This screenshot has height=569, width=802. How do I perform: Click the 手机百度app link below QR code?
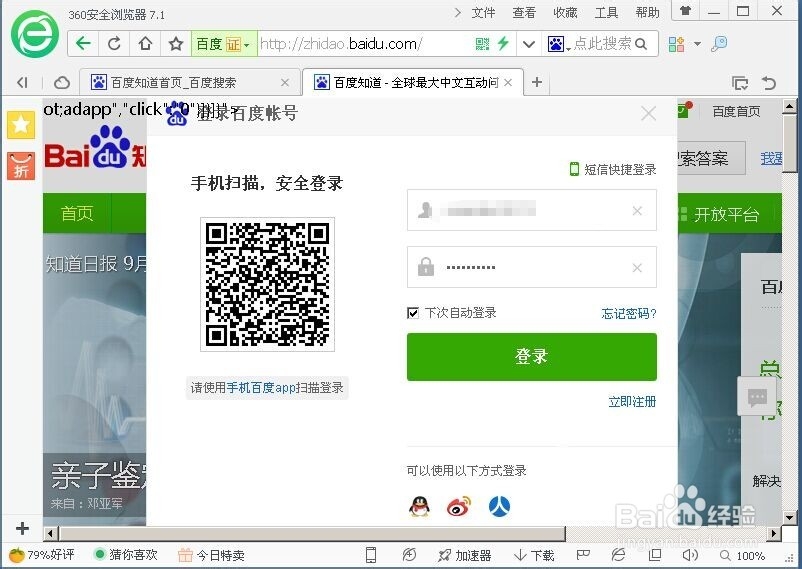tap(261, 388)
